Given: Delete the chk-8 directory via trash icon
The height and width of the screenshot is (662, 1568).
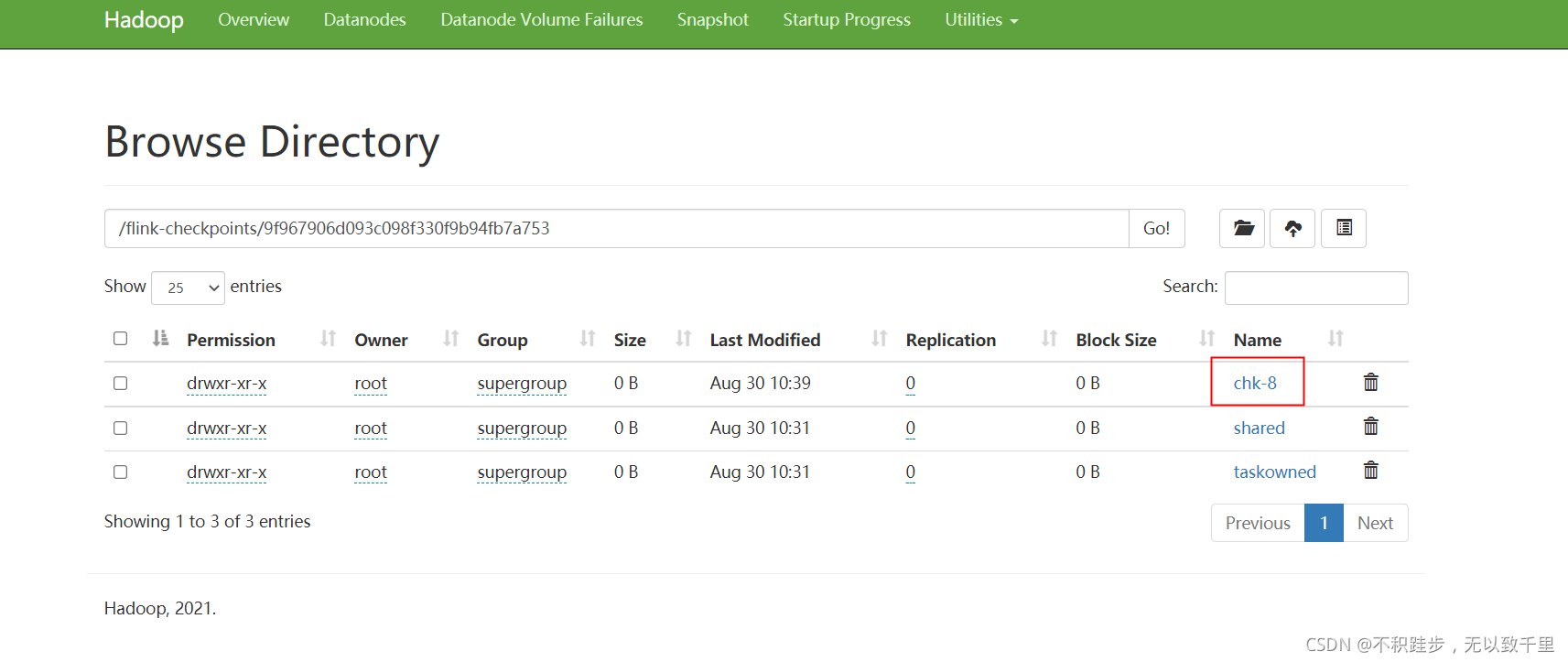Looking at the screenshot, I should tap(1370, 382).
